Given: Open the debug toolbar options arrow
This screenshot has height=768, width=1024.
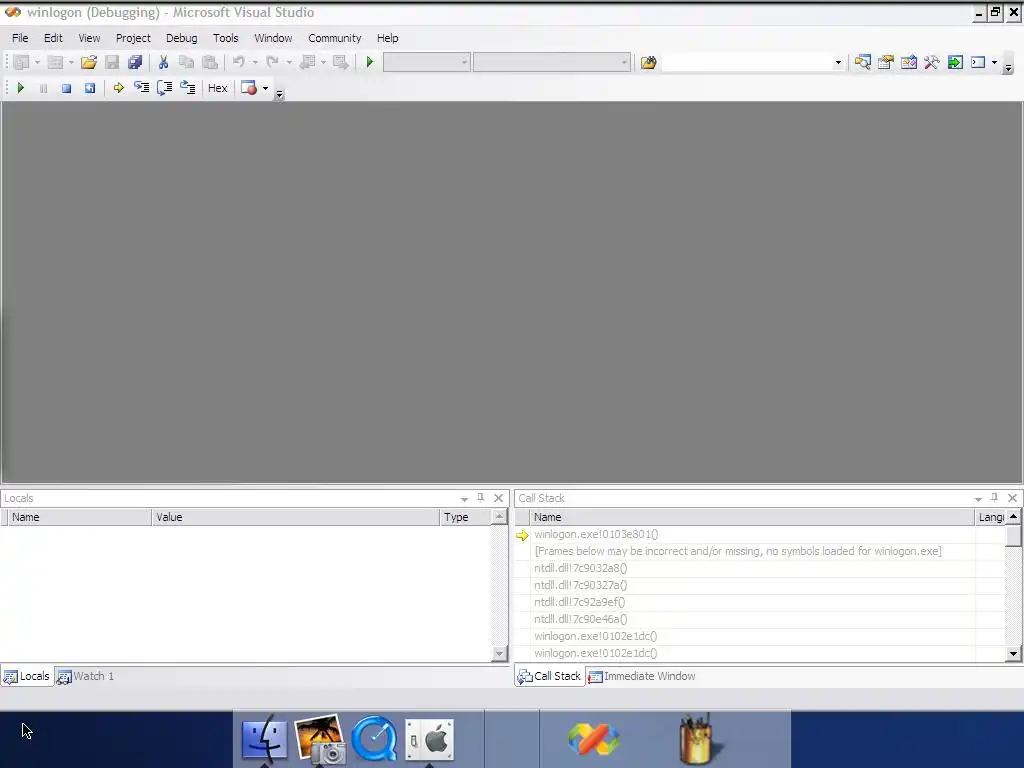Looking at the screenshot, I should (x=279, y=94).
